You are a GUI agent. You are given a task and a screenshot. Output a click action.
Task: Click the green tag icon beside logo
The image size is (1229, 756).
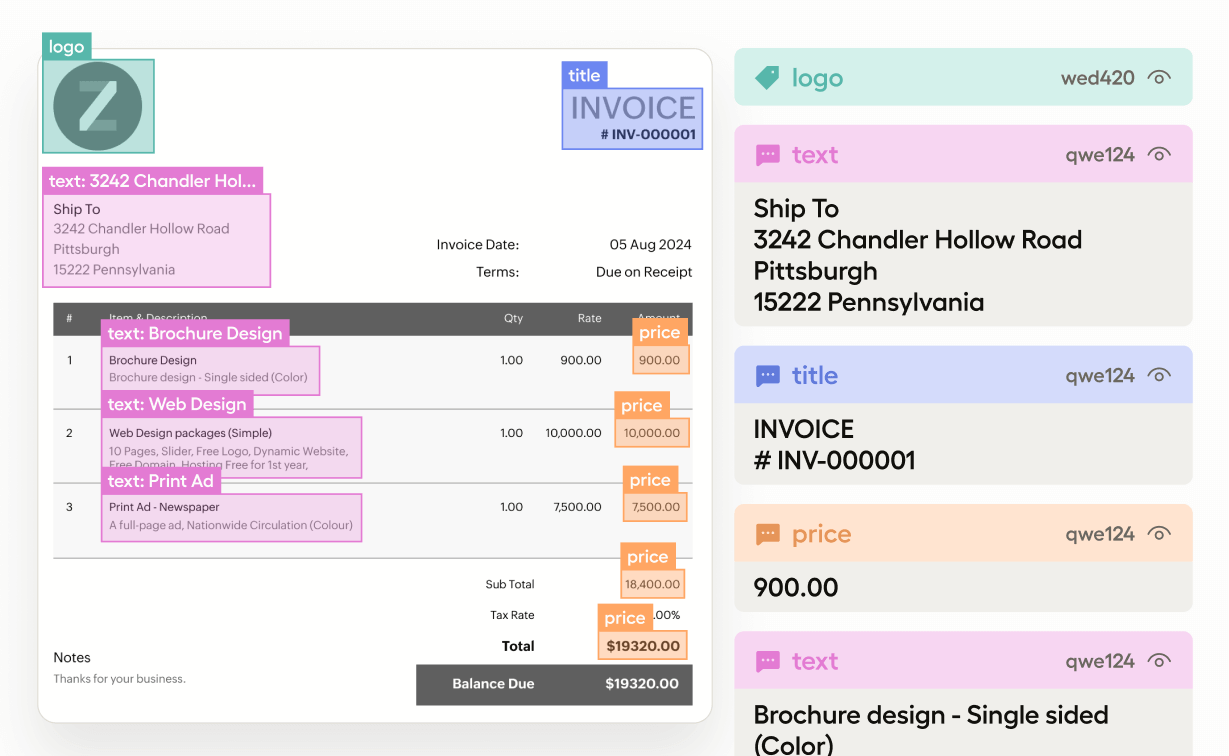point(767,78)
